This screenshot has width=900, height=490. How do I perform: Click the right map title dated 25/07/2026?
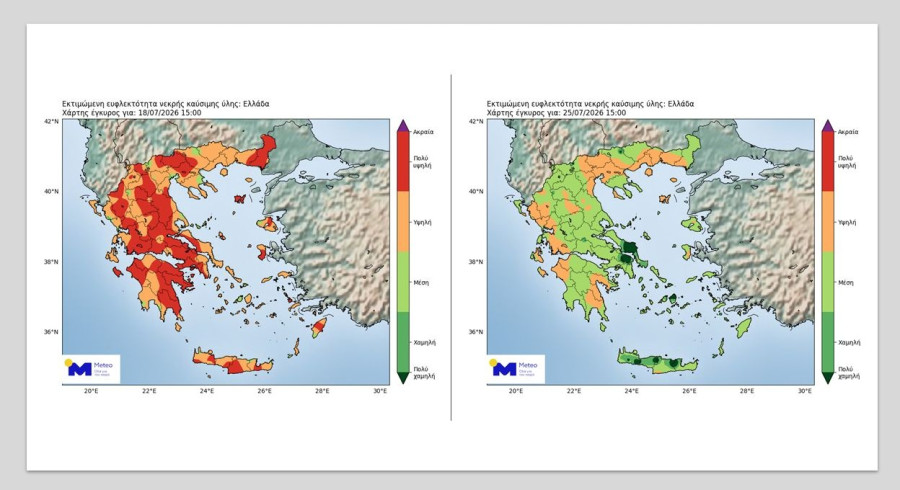click(x=590, y=108)
